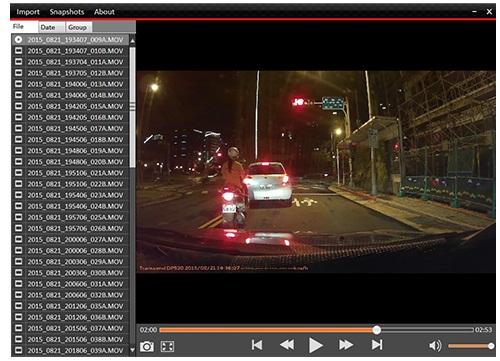Click the film icon beside 2015_0821_194806_019A.MOV
The height and width of the screenshot is (361, 500).
click(18, 150)
